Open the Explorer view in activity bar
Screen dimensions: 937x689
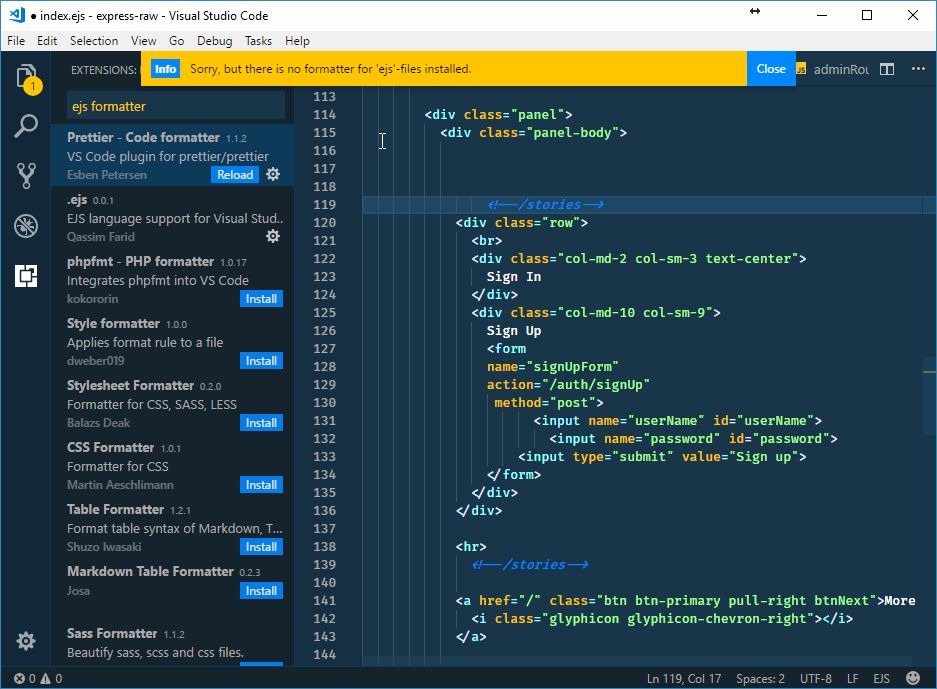click(26, 78)
